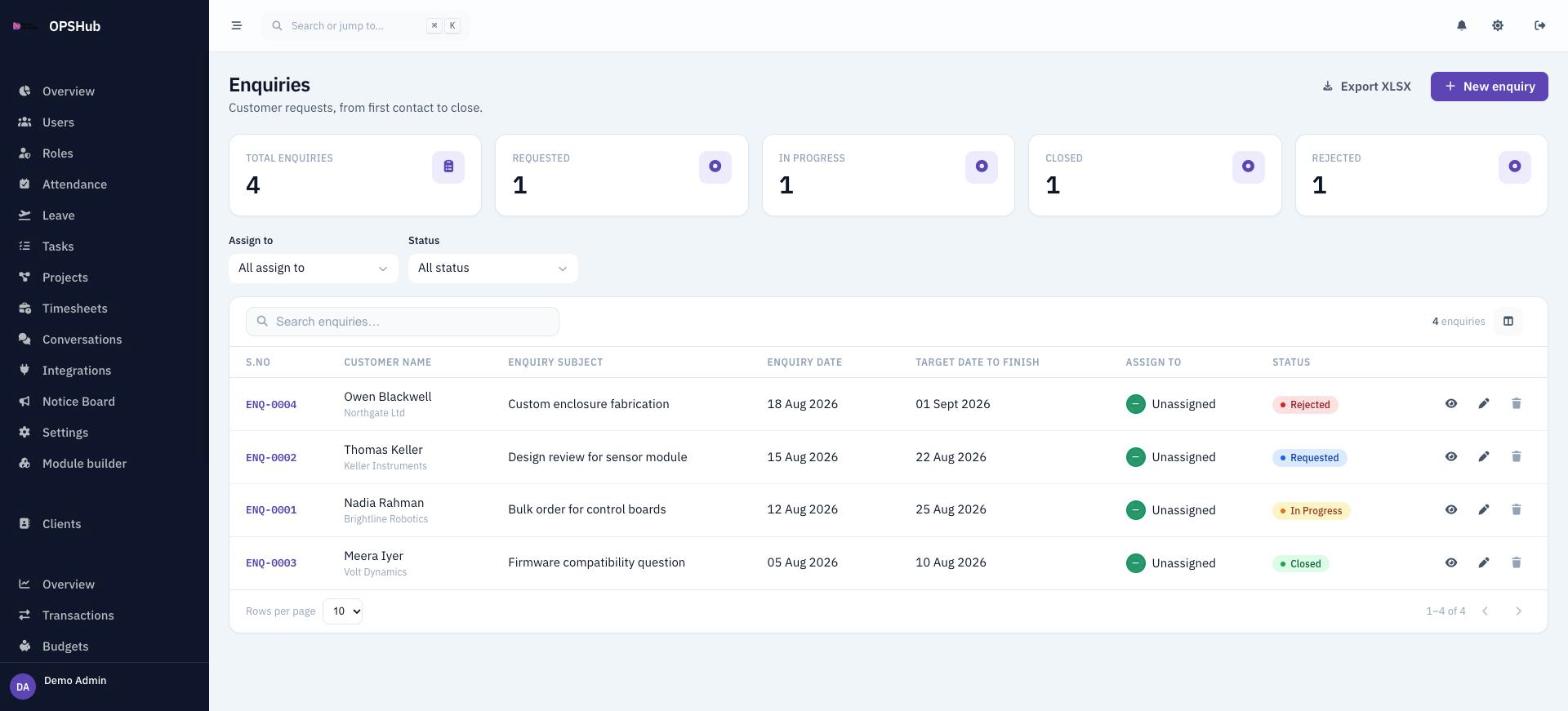Click the Closed card circle icon
Screen dimensions: 1568x711
[x=1248, y=167]
